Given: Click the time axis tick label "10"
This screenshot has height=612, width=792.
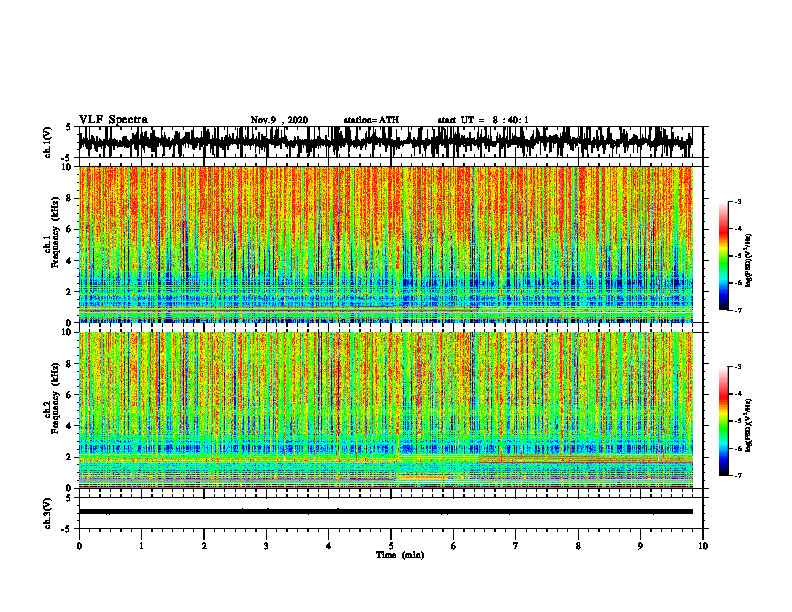Looking at the screenshot, I should click(x=703, y=546).
